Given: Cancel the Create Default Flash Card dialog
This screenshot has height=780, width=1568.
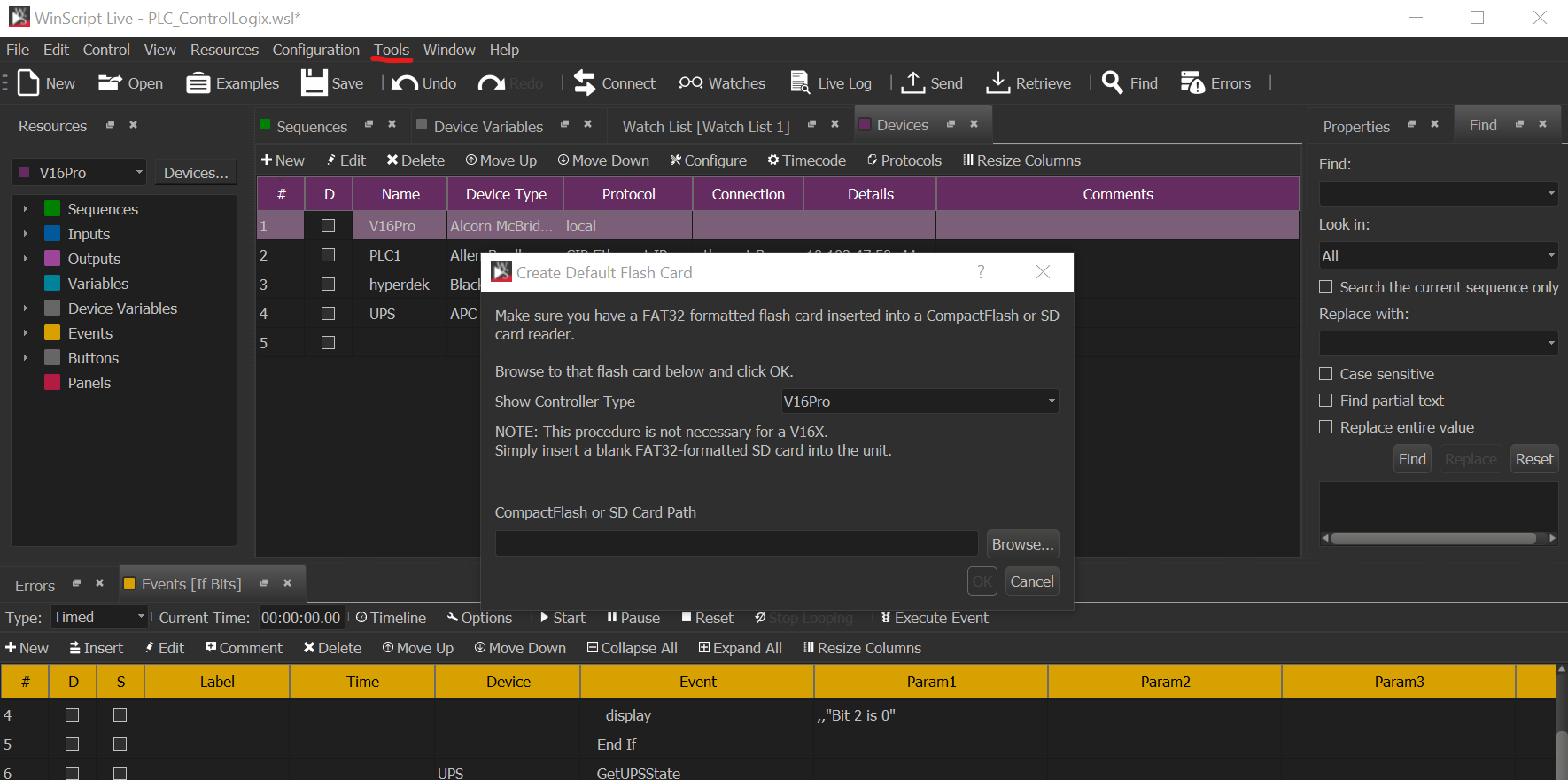Looking at the screenshot, I should 1032,581.
